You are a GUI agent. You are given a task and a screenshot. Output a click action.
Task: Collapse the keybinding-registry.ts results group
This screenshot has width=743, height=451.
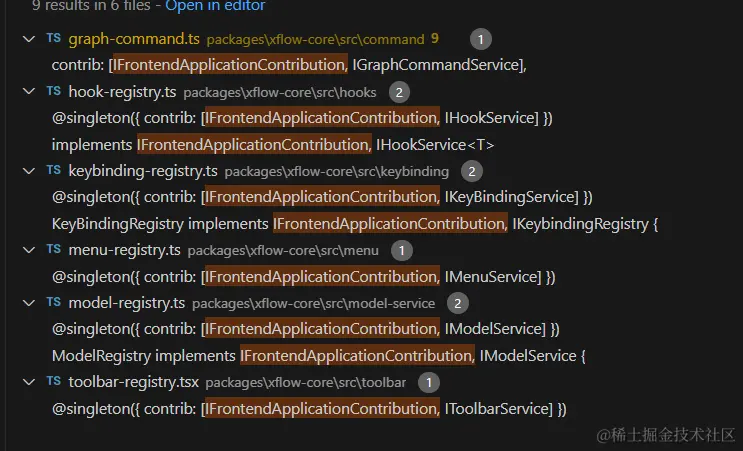click(x=29, y=171)
